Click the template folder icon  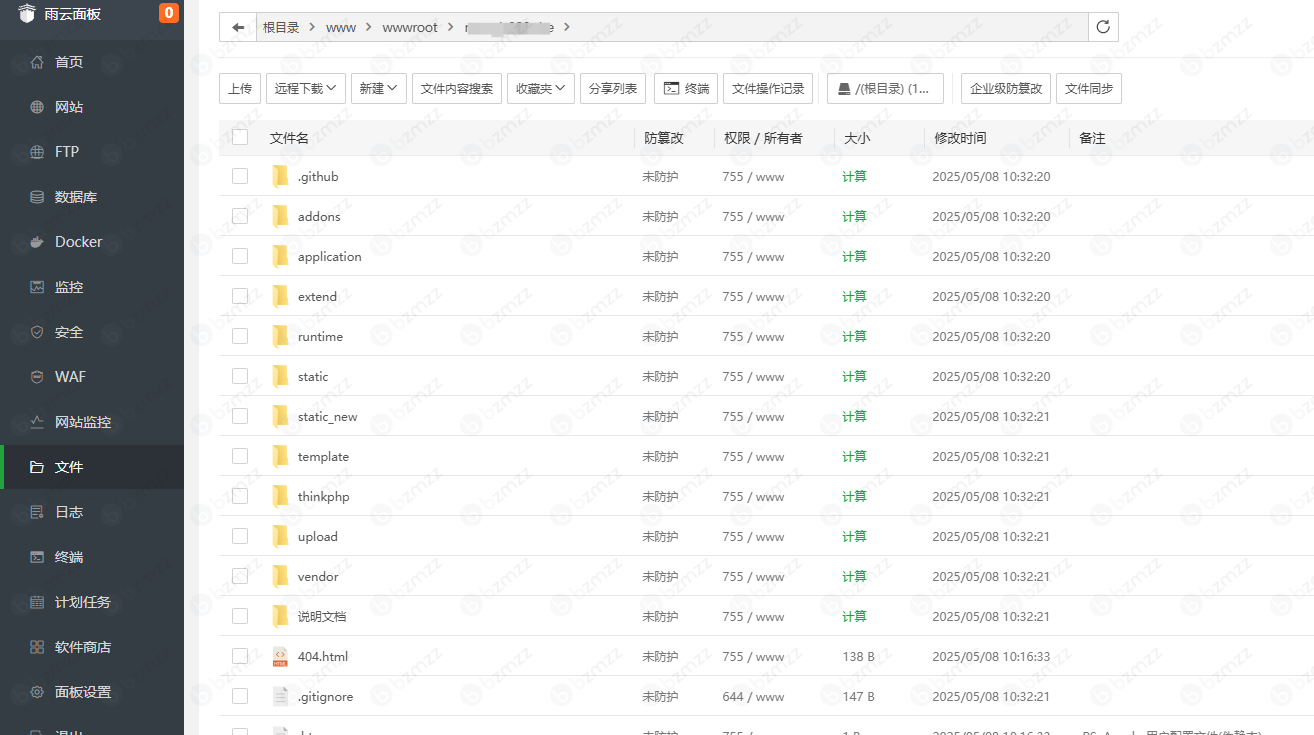tap(280, 456)
